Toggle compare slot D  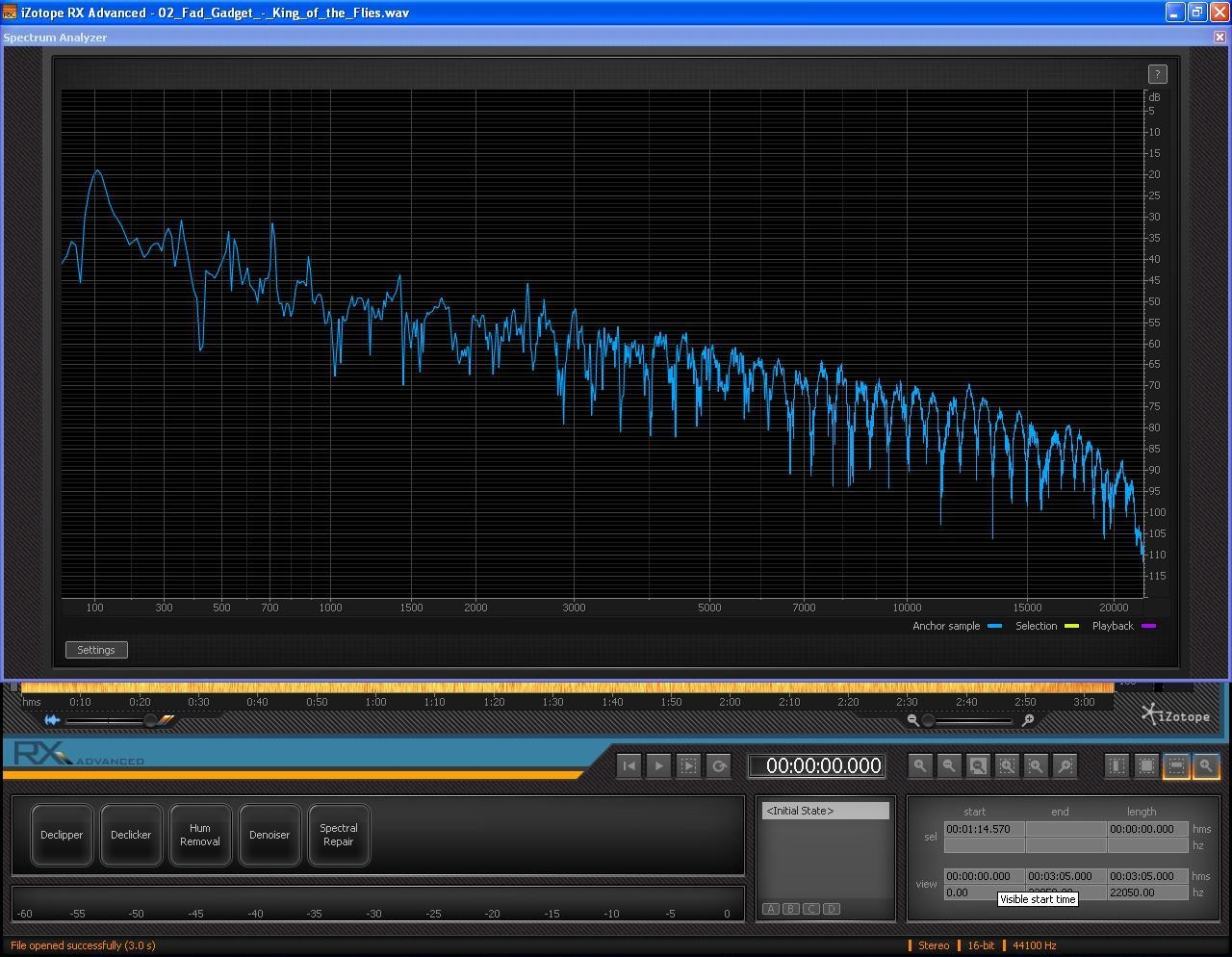tap(832, 909)
